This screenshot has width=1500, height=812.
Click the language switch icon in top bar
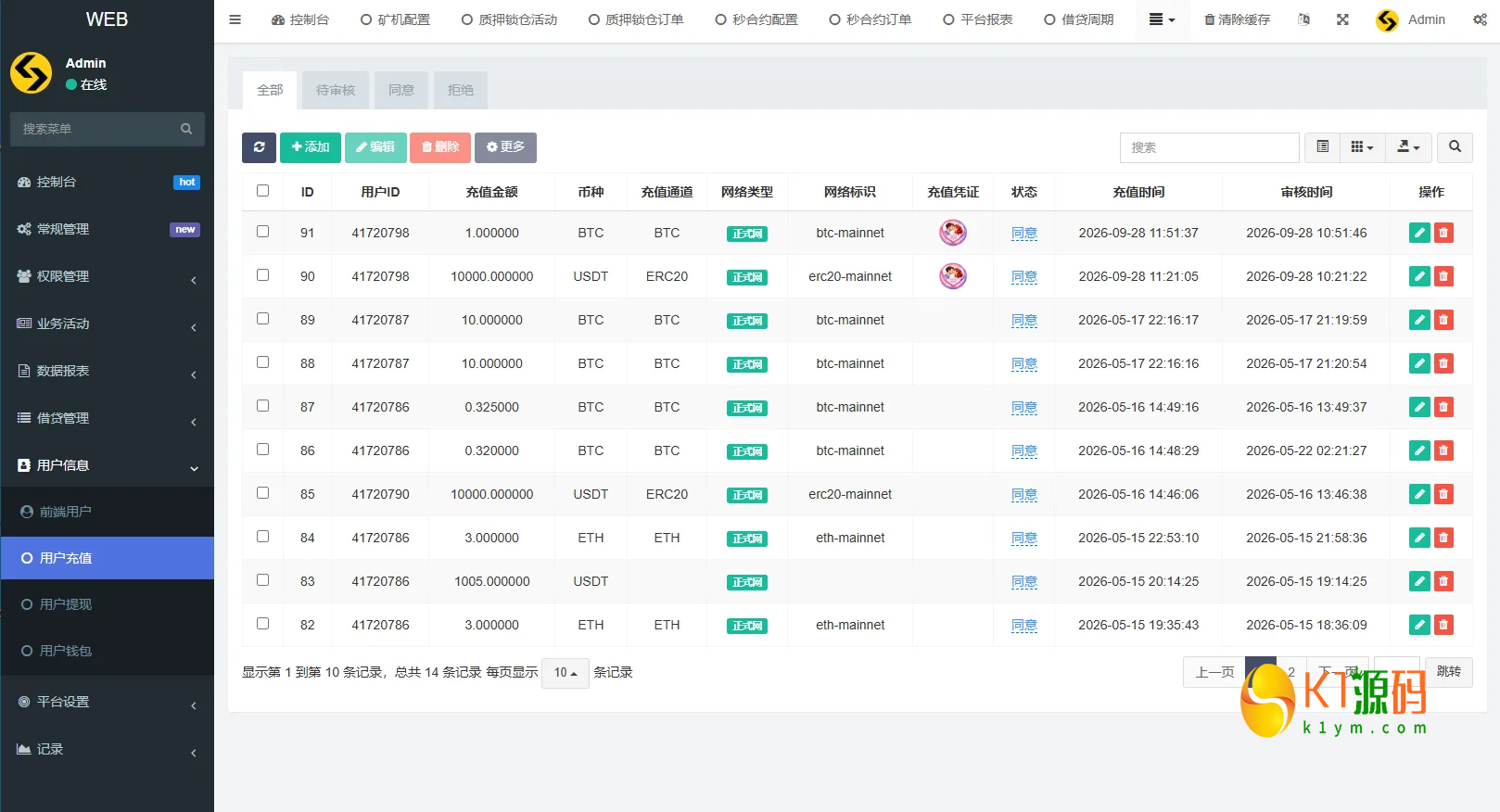(1304, 19)
